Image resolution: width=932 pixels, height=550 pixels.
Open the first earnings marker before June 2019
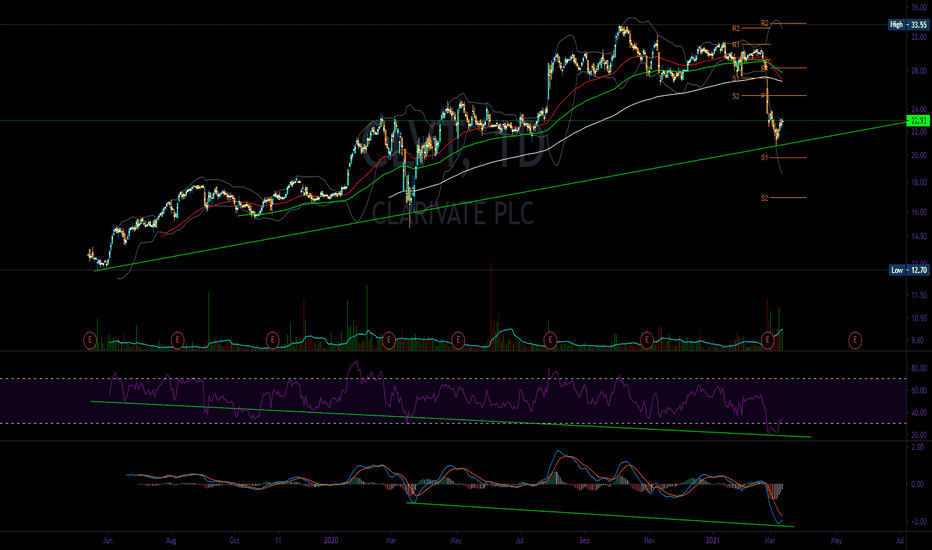90,340
